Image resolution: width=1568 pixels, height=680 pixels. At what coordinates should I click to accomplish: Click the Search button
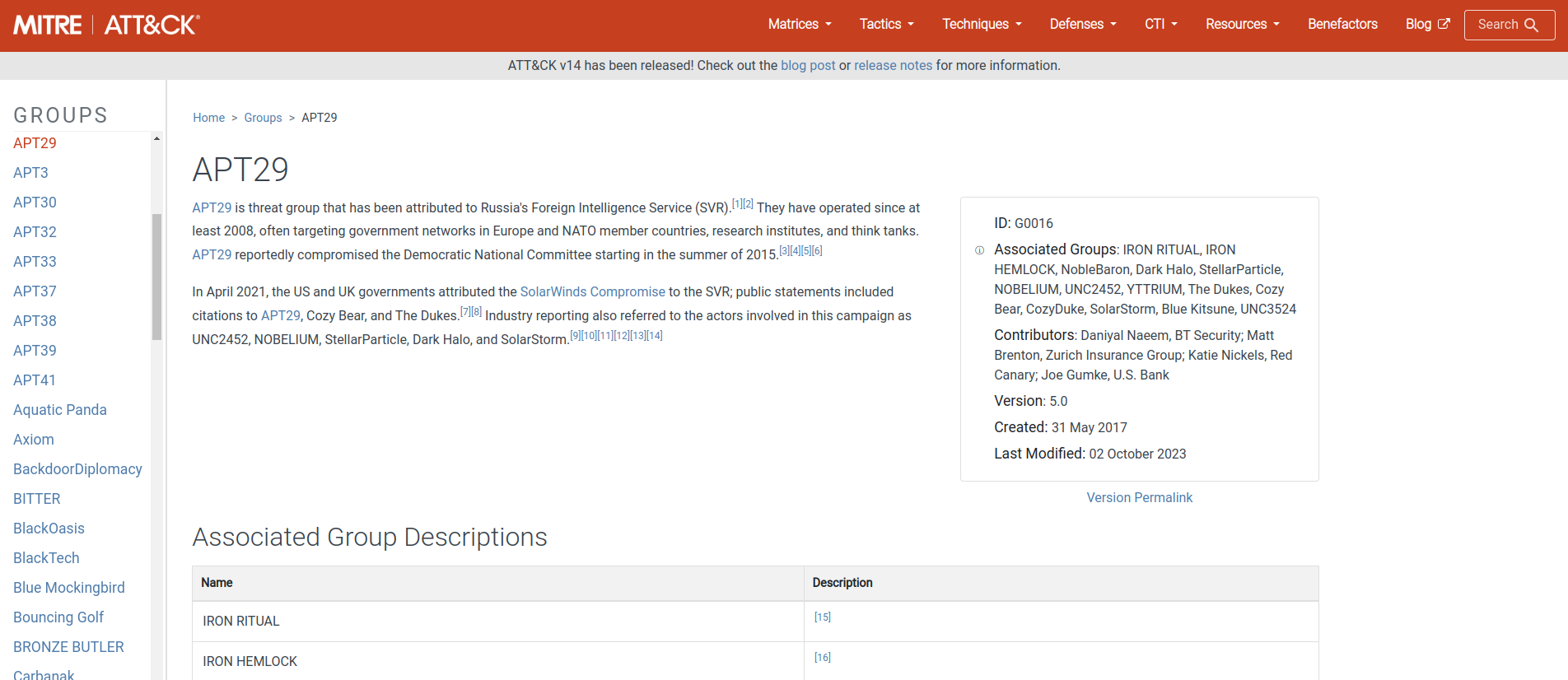1509,25
